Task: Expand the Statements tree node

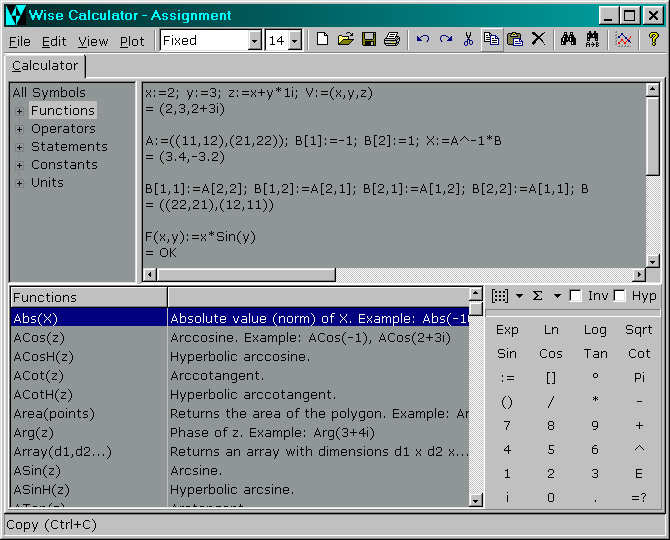Action: 19,147
